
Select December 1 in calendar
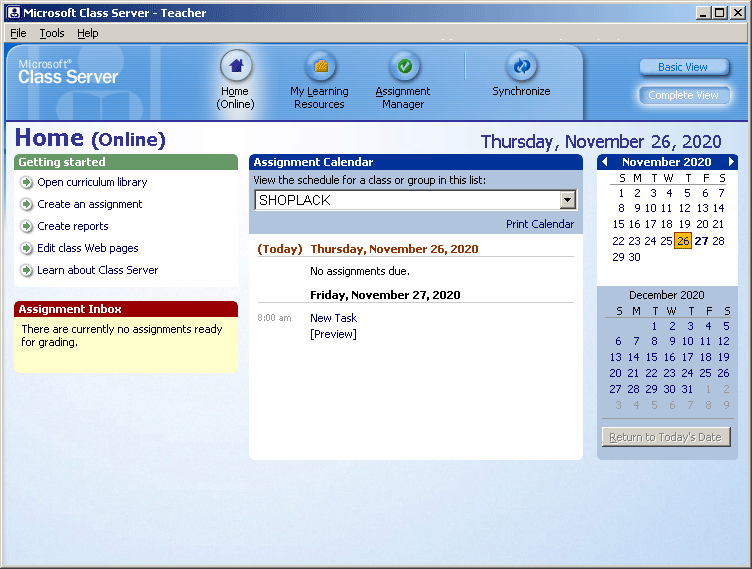pyautogui.click(x=654, y=326)
